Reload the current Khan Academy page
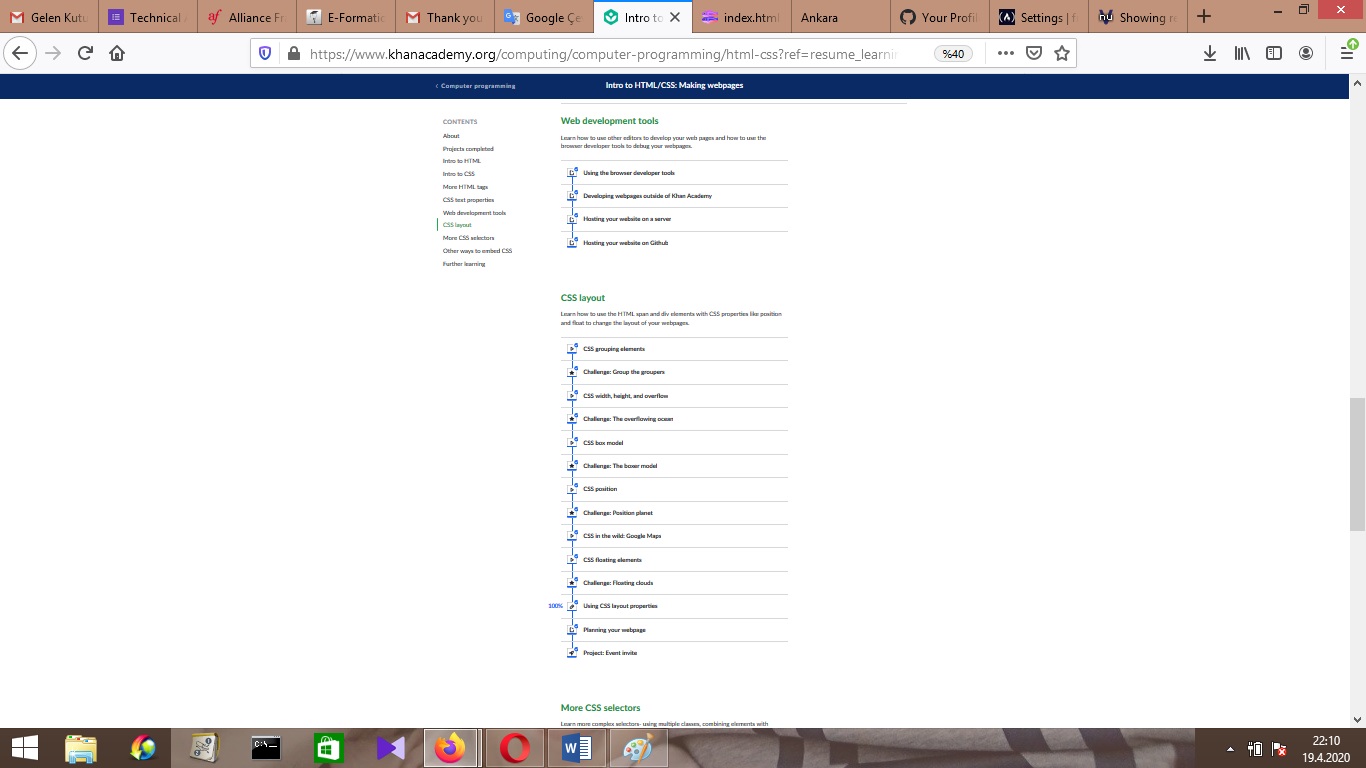 tap(85, 53)
